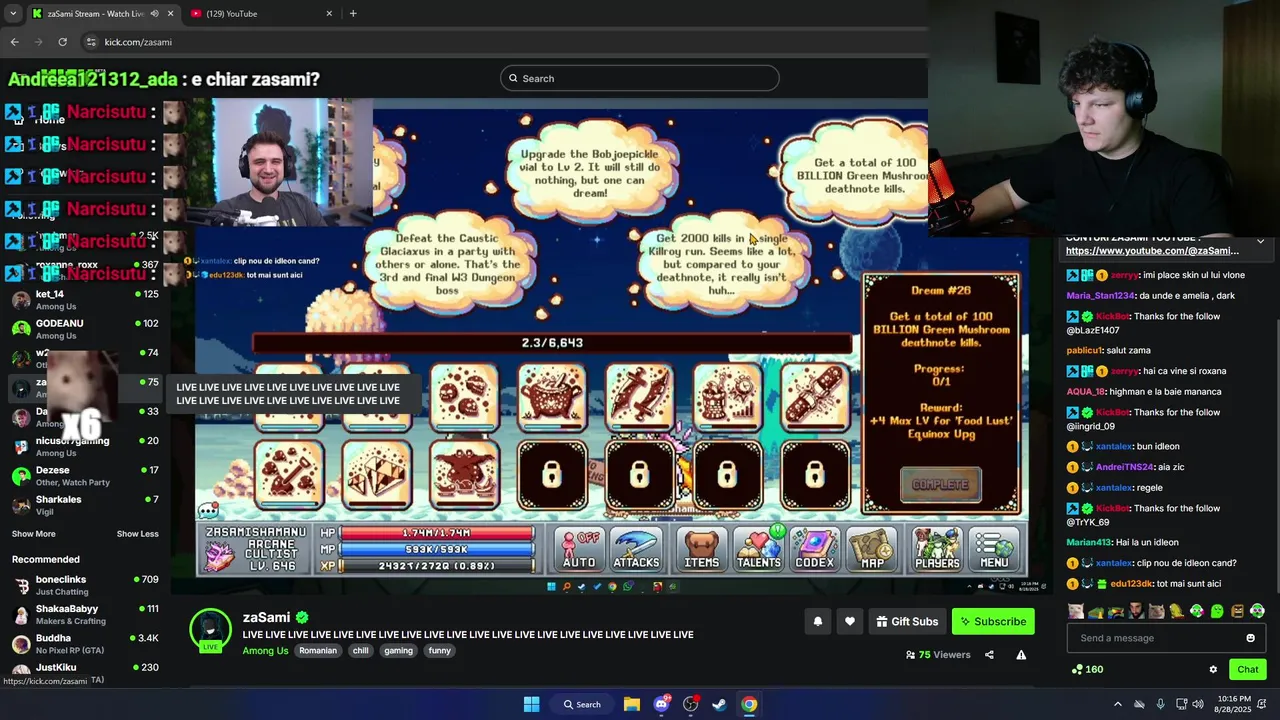Screen dimensions: 1280x720
Task: Select the bandage upgrade icon
Action: (815, 396)
